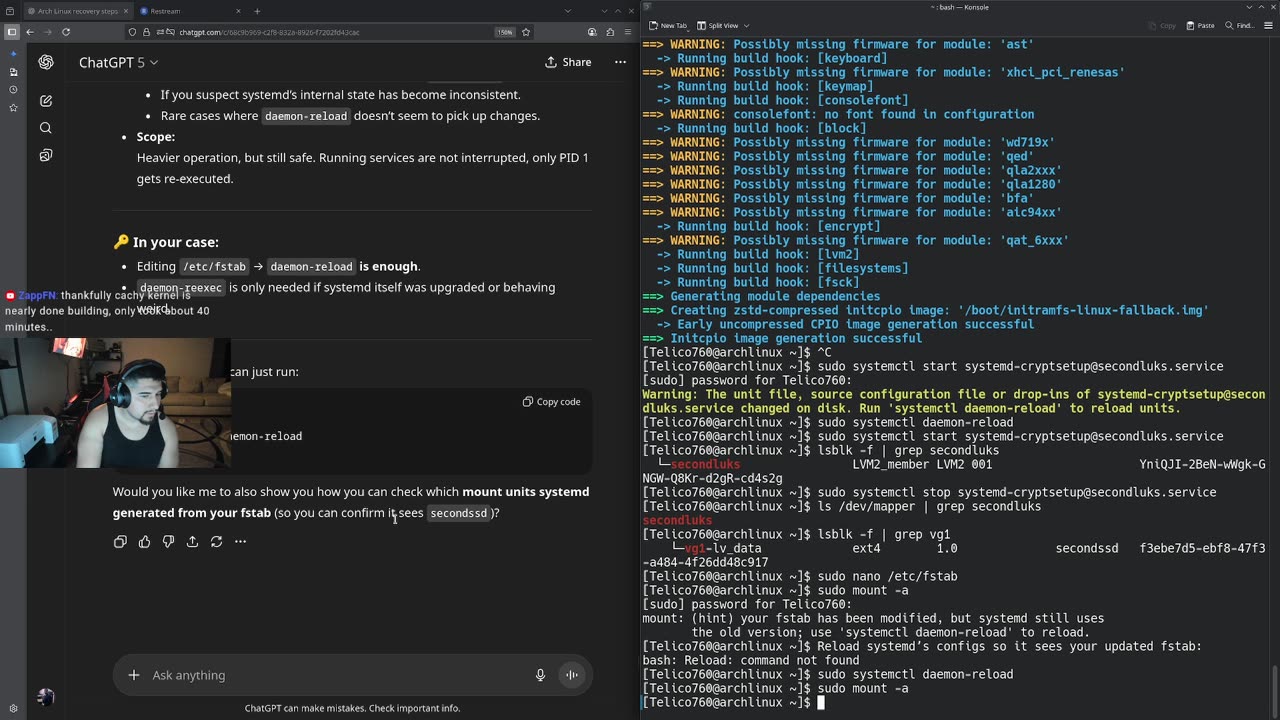Go back in browser history
Screen dimensions: 1280x720
(x=30, y=32)
